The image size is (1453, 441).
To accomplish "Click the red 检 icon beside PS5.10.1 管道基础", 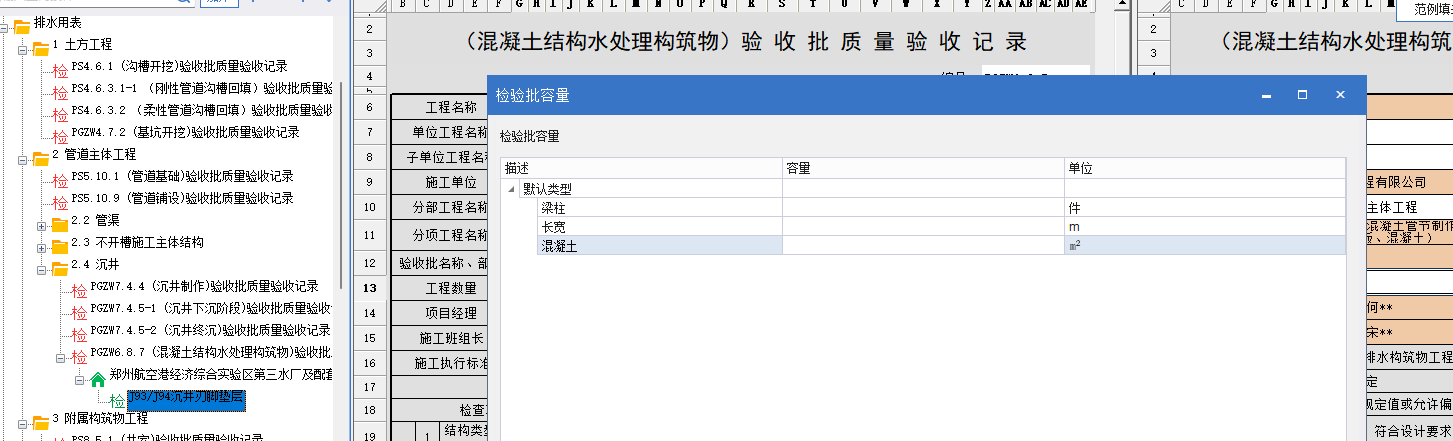I will click(60, 177).
